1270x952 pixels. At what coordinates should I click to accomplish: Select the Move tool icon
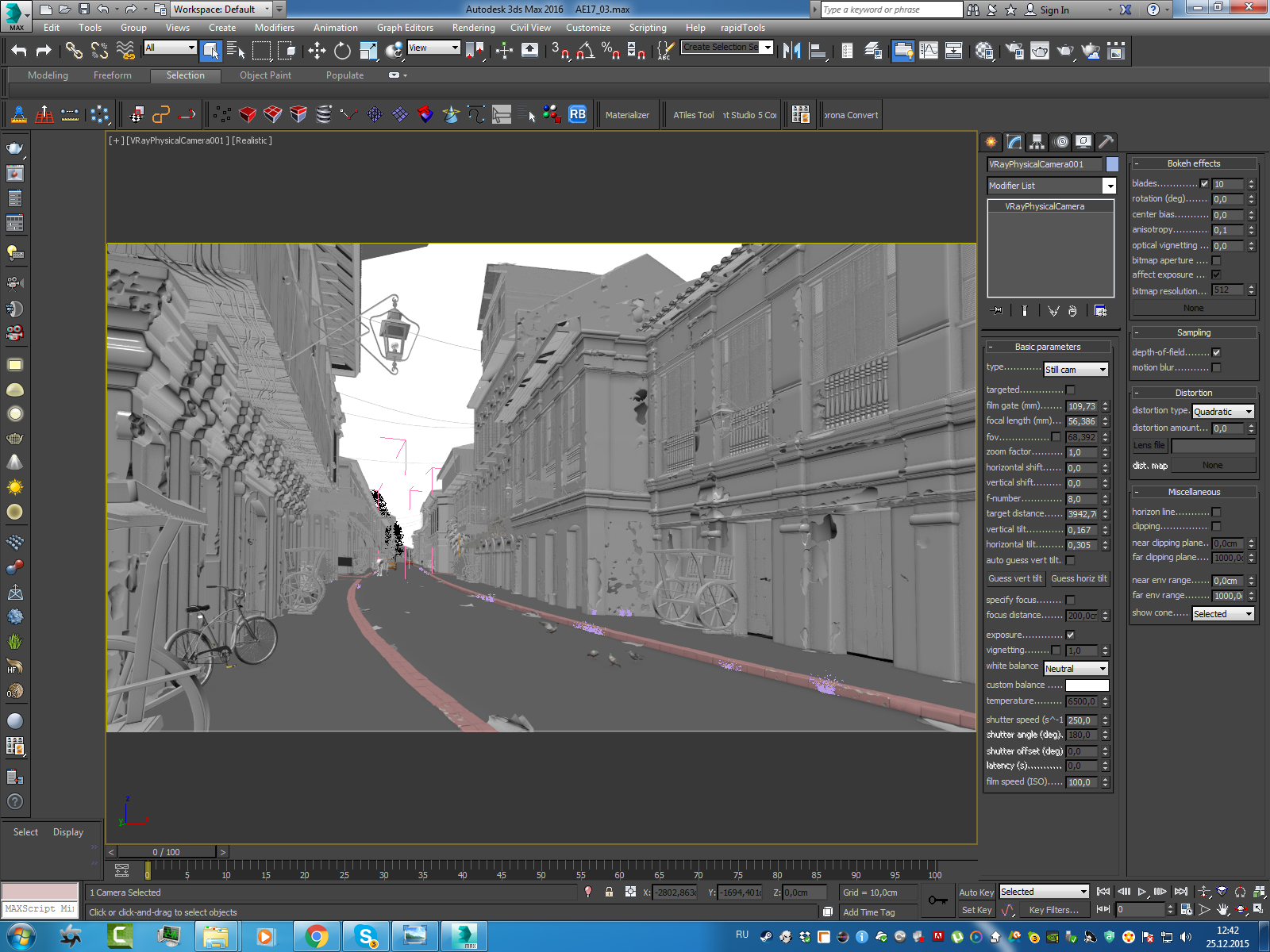tap(317, 51)
